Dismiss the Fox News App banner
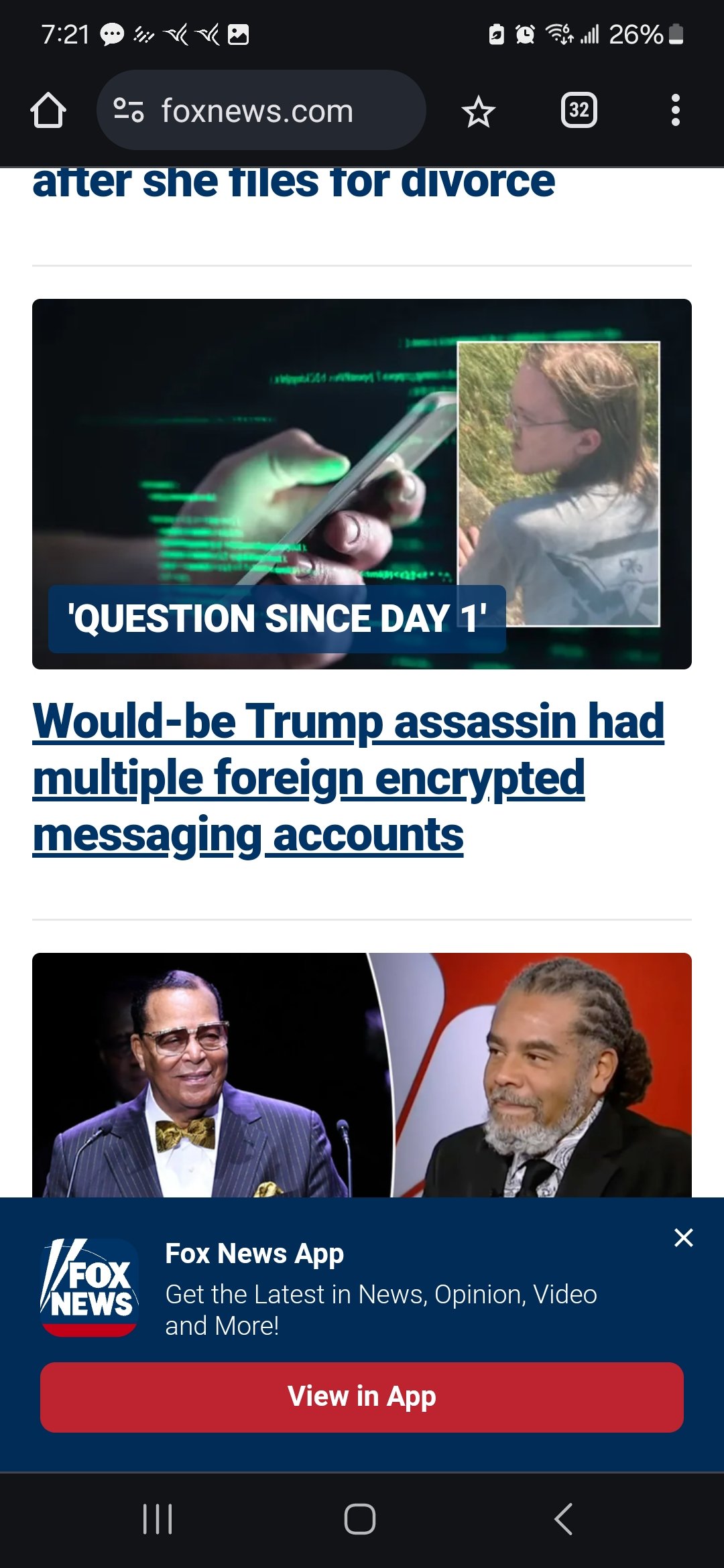The width and height of the screenshot is (724, 1568). coord(683,1238)
